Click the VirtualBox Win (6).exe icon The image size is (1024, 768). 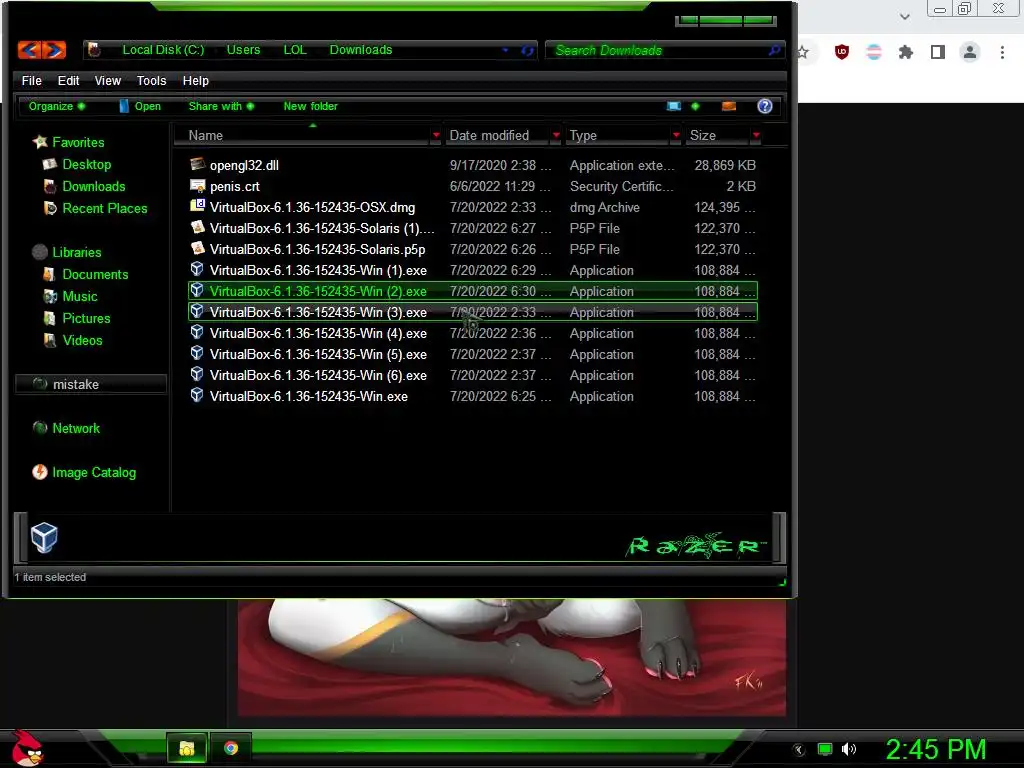coord(197,374)
